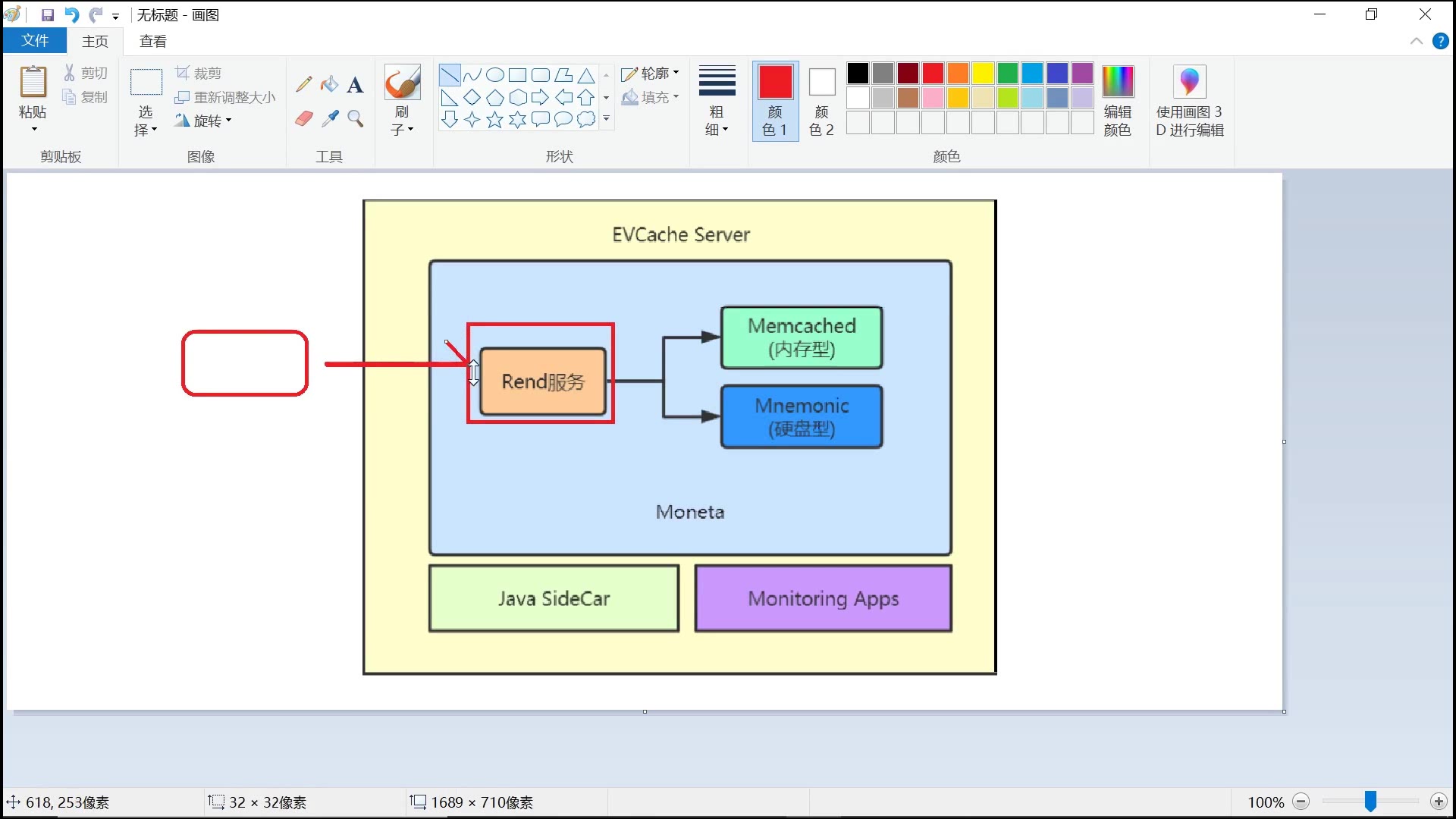
Task: Select the Rounded callout shape
Action: click(541, 119)
